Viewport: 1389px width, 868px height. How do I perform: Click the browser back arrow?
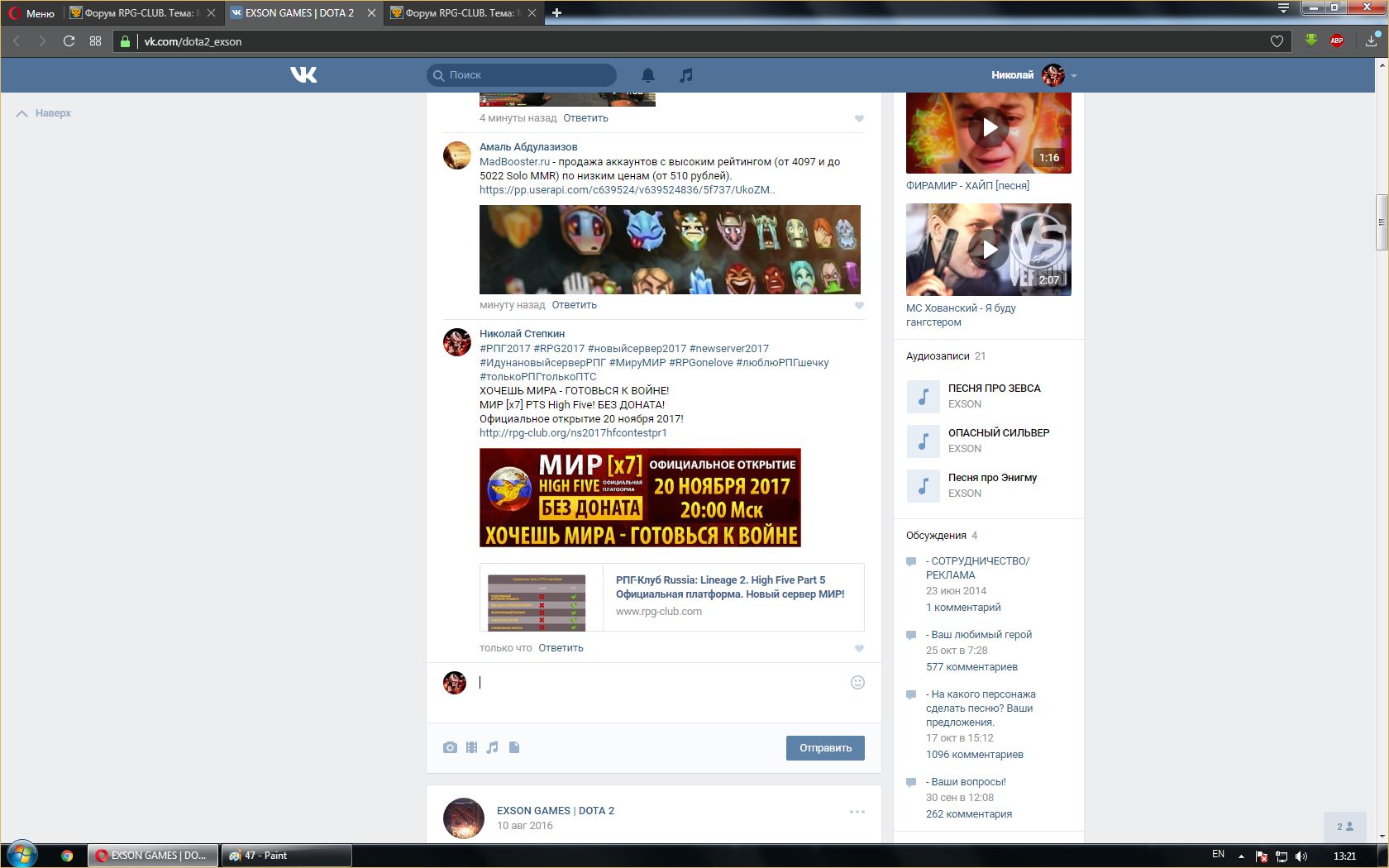pos(16,41)
